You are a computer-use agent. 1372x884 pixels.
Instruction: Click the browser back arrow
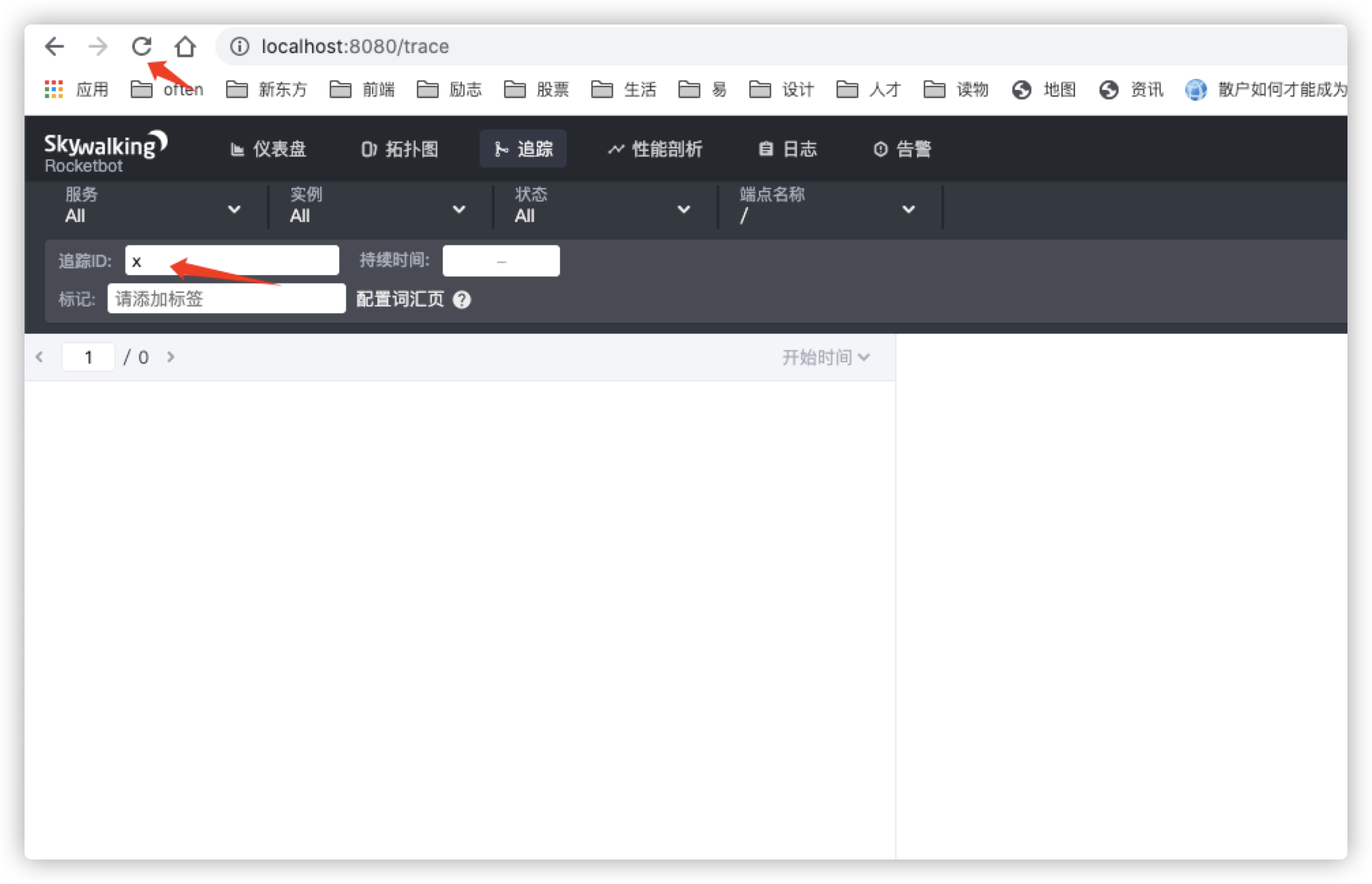pyautogui.click(x=54, y=46)
